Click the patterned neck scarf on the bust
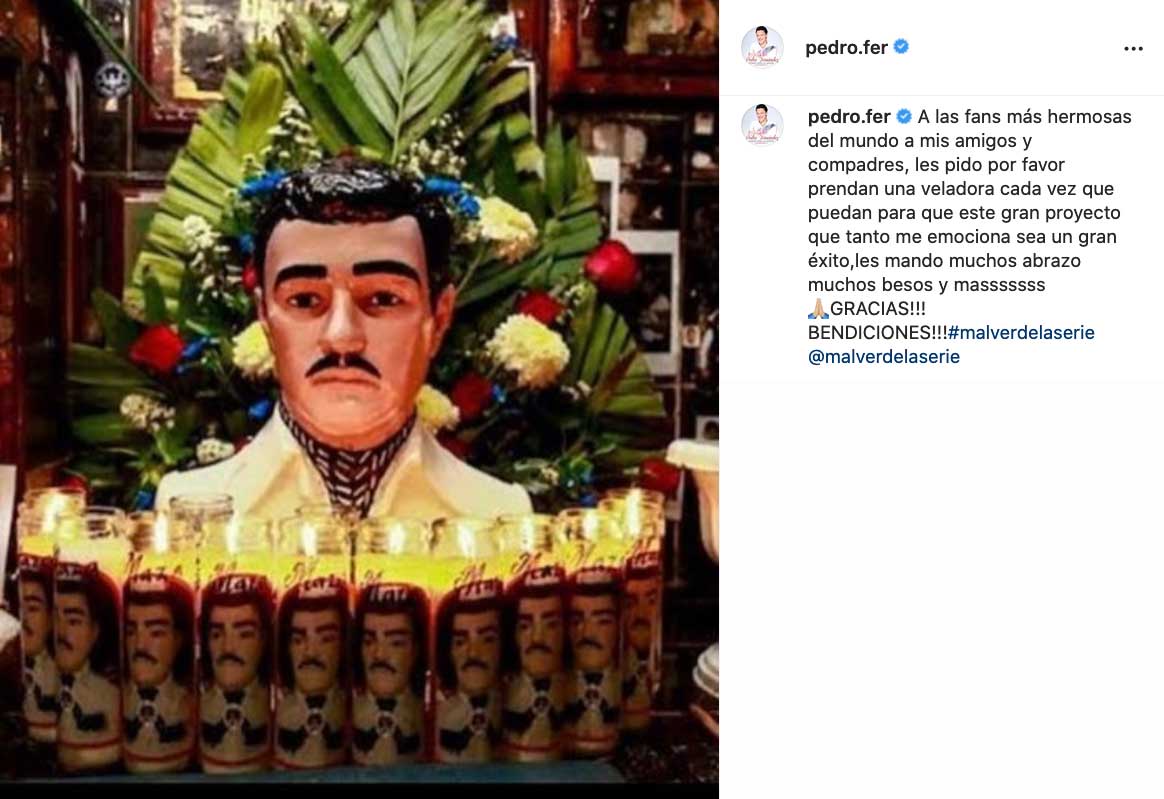1164x799 pixels. [347, 460]
